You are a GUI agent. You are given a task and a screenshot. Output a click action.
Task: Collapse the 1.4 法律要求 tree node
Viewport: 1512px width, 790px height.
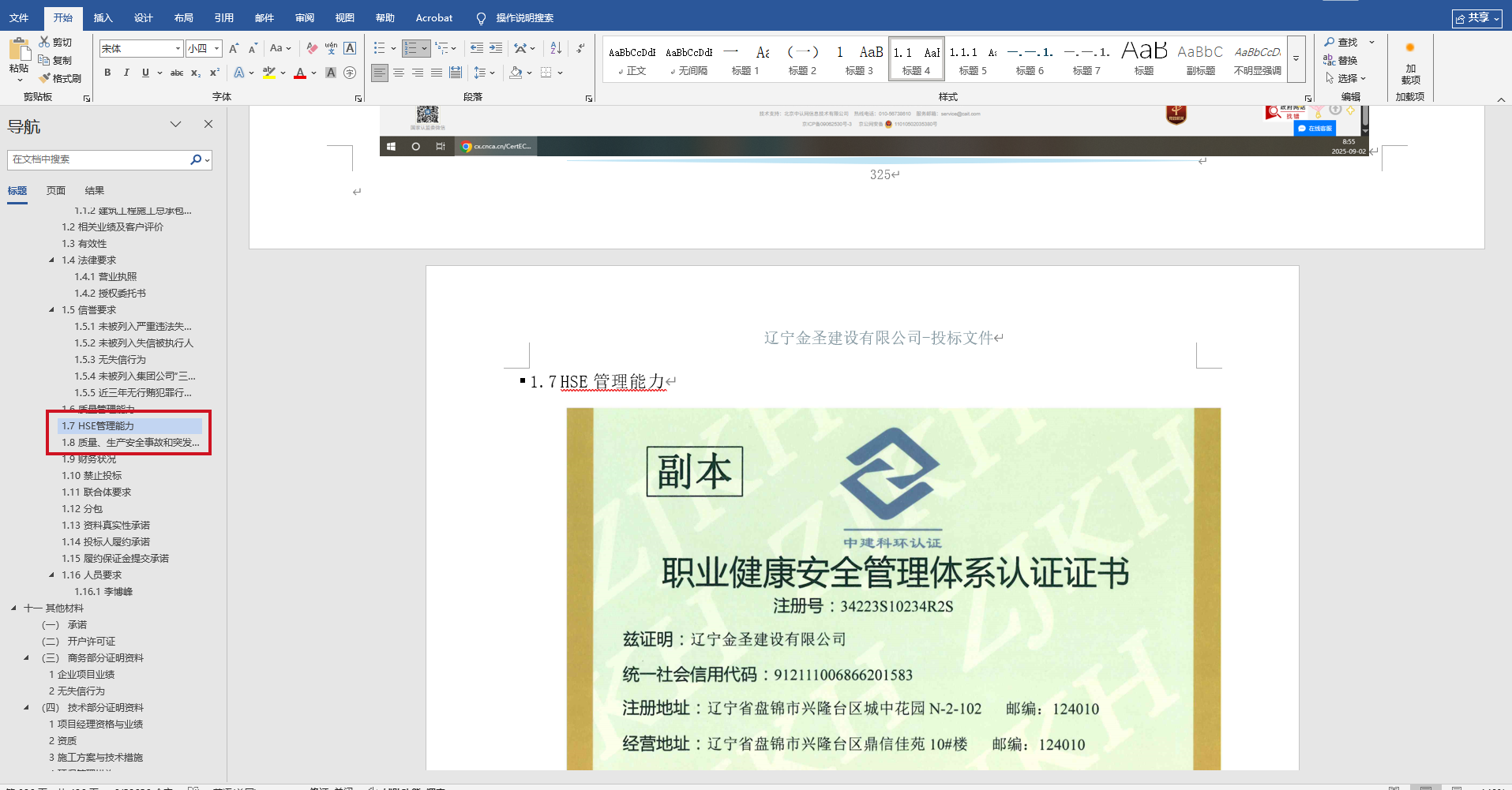[52, 260]
